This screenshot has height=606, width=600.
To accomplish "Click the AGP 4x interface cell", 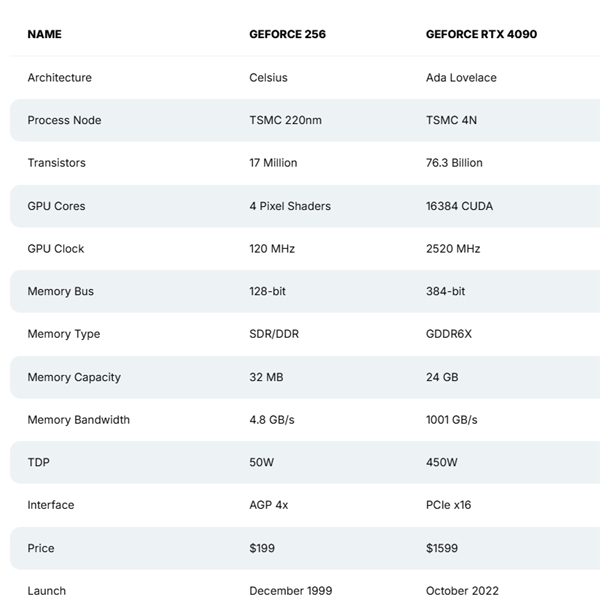I will (x=268, y=505).
